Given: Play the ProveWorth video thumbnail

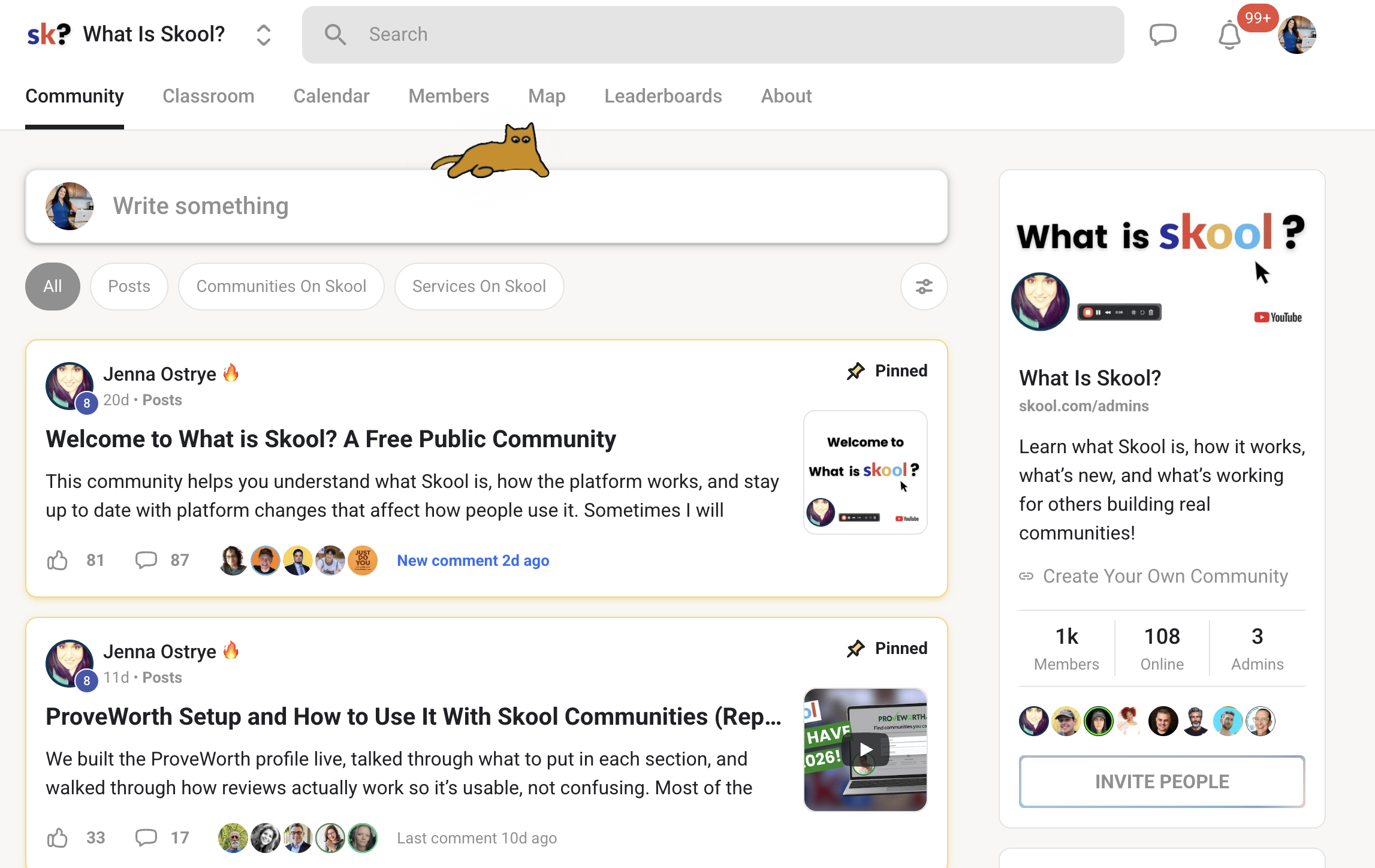Looking at the screenshot, I should click(865, 749).
